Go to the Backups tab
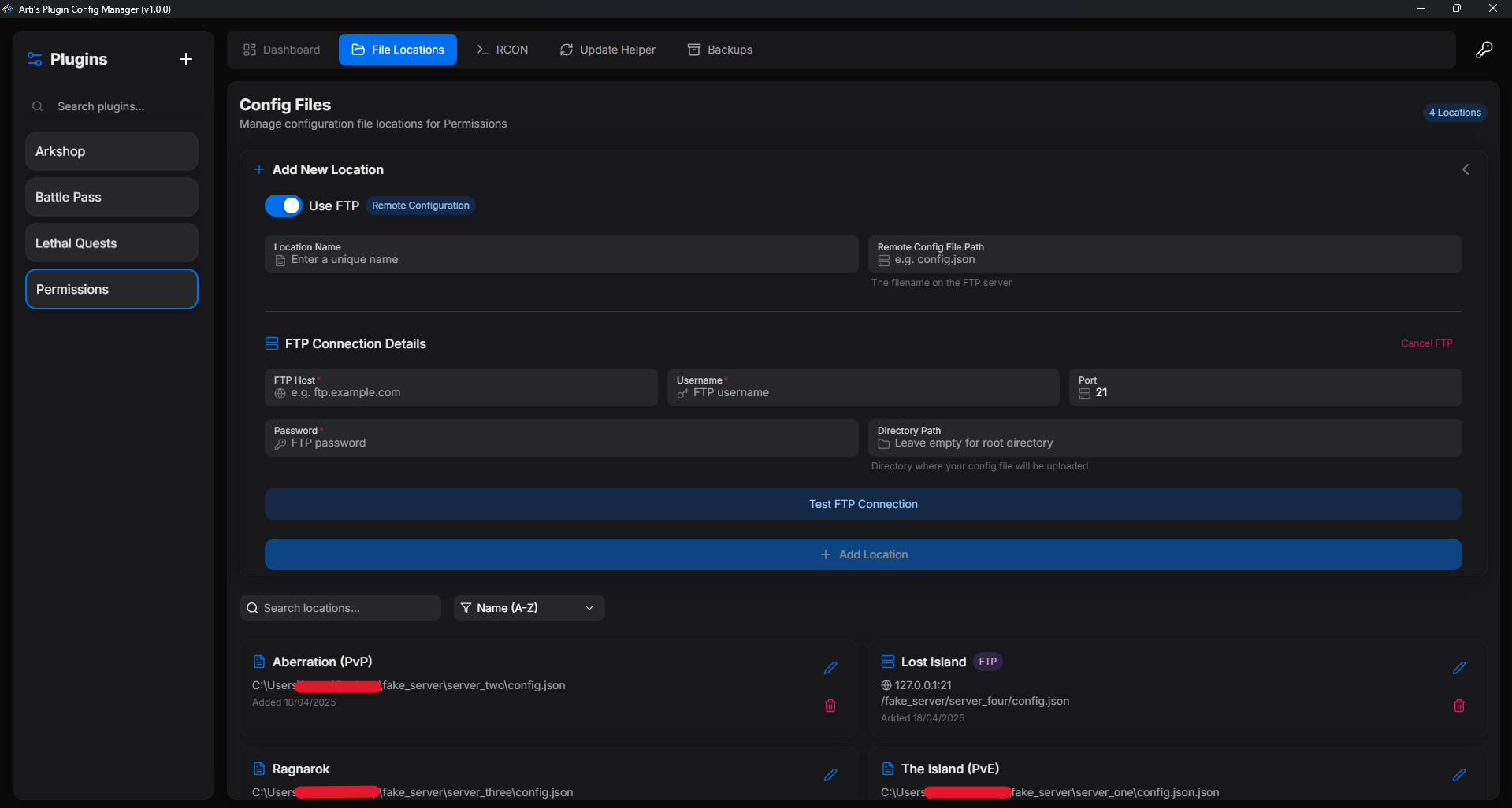1512x808 pixels. [x=720, y=50]
